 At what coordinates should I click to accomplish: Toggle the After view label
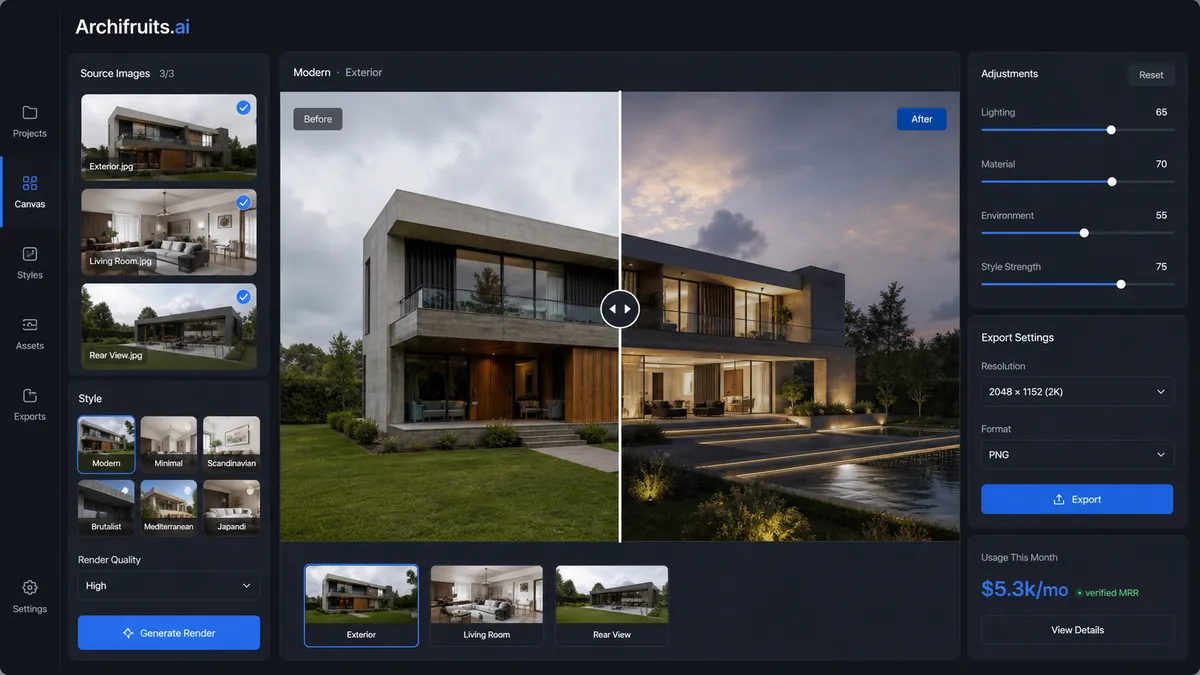click(922, 119)
